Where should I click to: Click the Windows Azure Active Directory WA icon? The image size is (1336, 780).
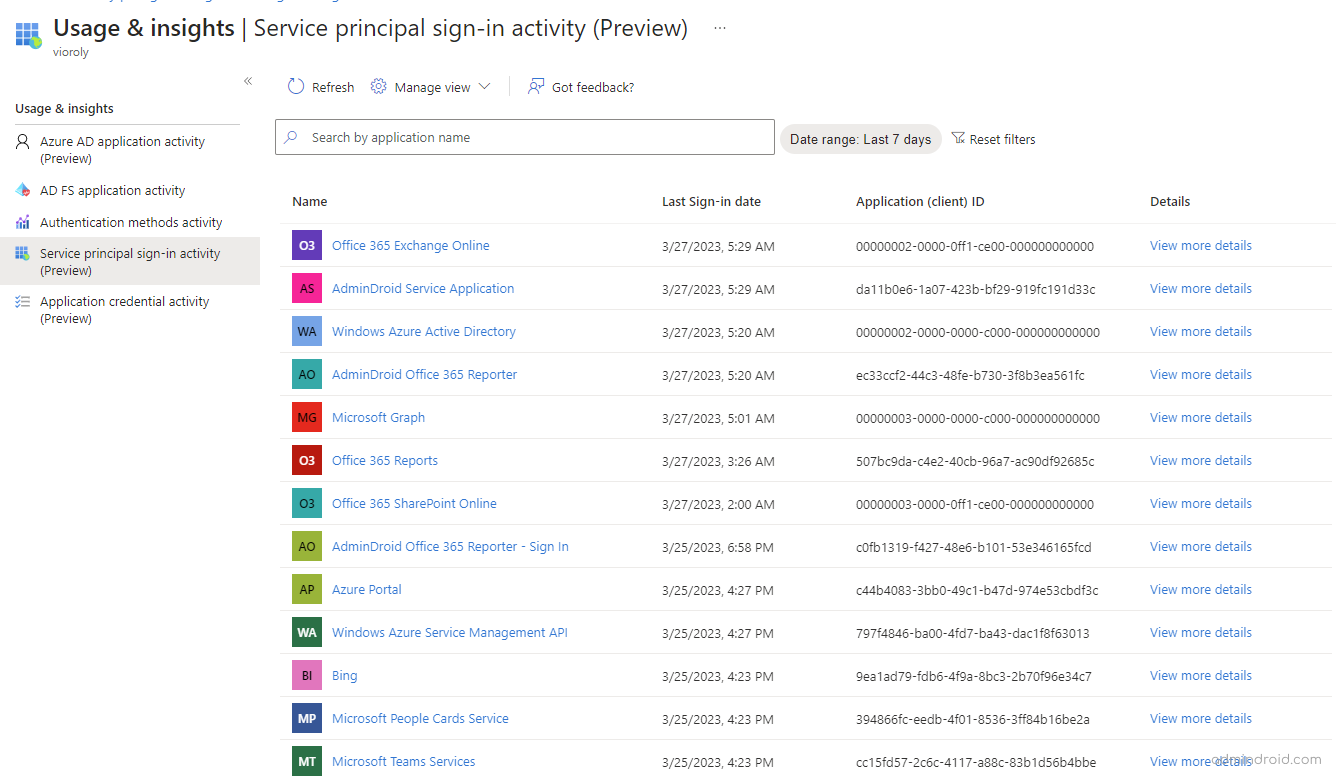307,331
